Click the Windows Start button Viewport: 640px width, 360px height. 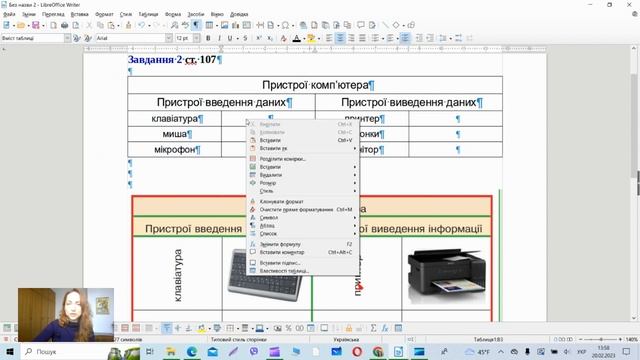pos(9,351)
